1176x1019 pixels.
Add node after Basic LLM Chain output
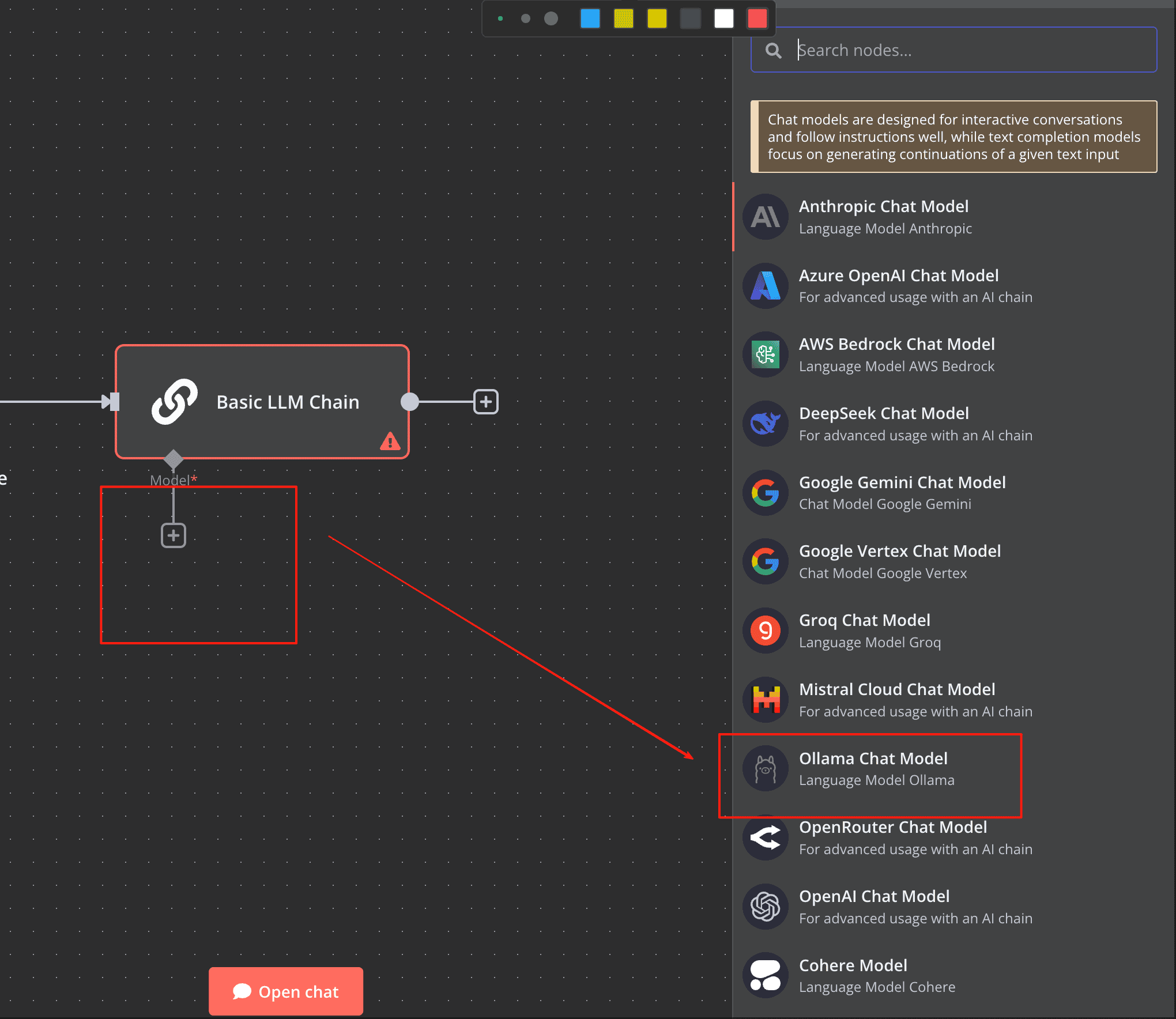[x=485, y=402]
